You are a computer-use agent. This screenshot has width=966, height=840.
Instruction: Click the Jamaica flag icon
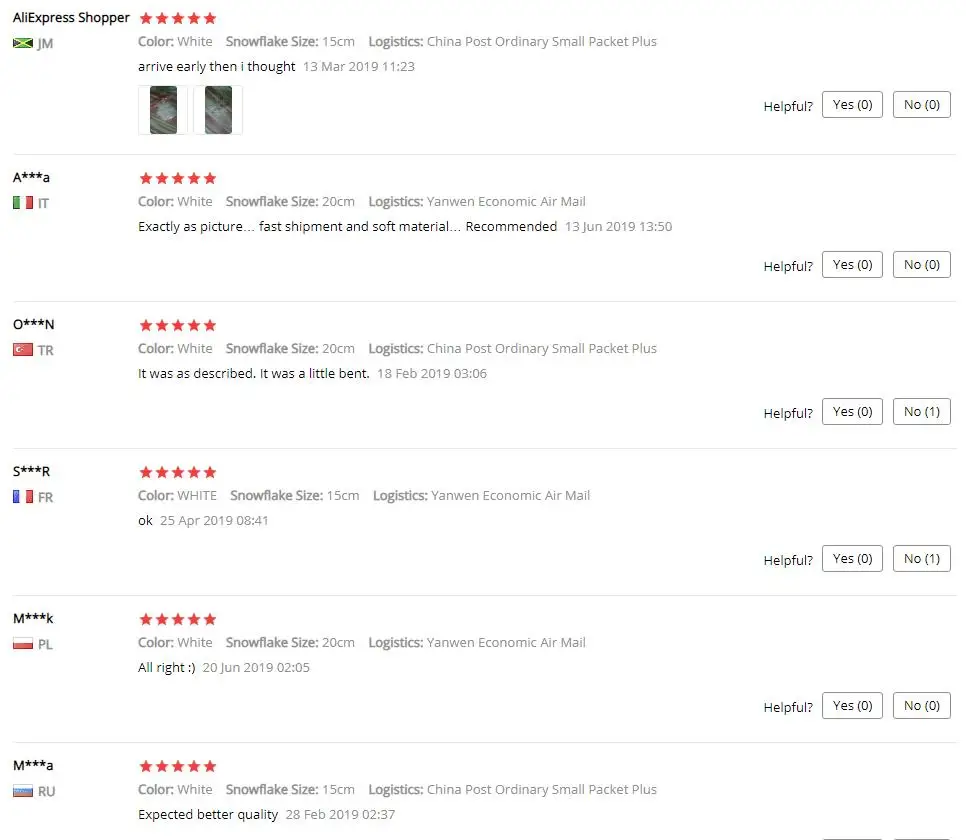[23, 43]
